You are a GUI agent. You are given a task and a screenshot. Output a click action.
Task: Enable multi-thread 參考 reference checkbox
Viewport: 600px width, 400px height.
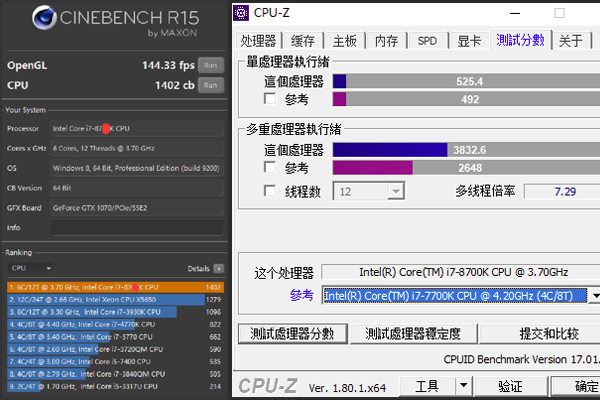[x=270, y=167]
